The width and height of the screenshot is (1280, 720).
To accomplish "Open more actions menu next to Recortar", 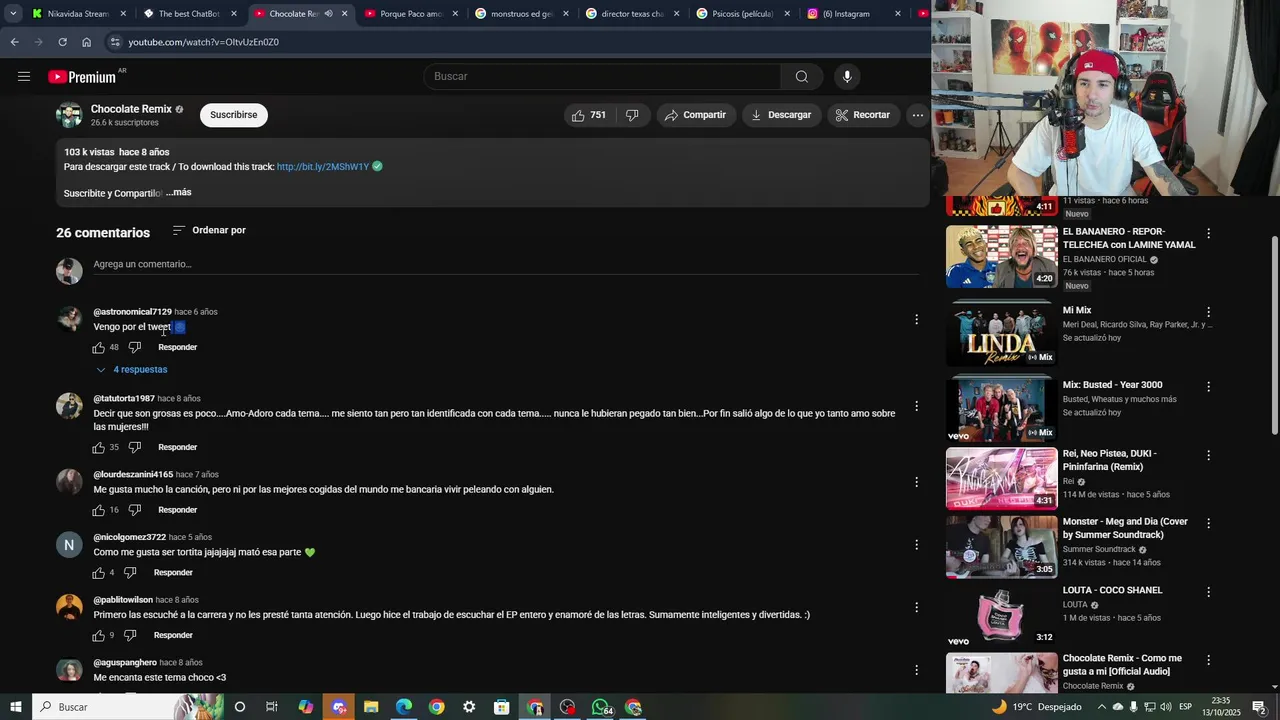I will (917, 115).
